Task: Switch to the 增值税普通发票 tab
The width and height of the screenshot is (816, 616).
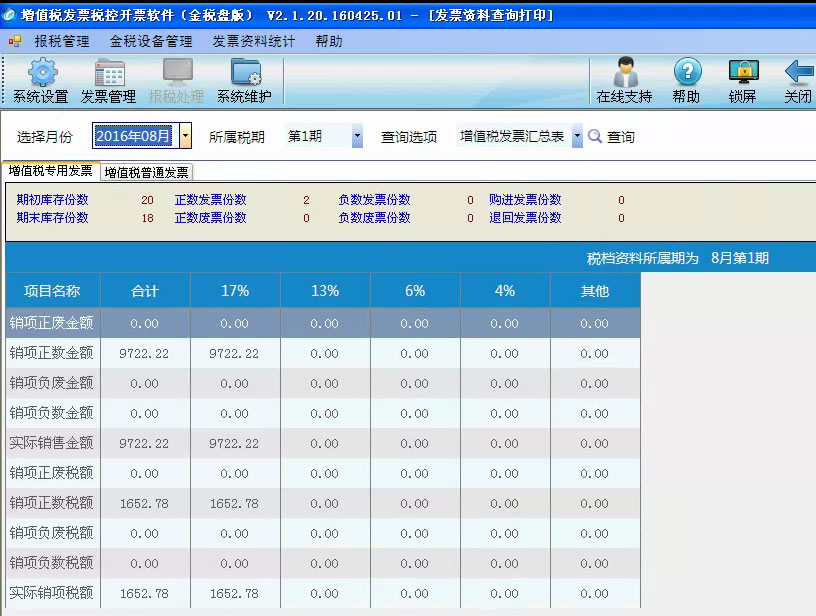Action: click(146, 172)
